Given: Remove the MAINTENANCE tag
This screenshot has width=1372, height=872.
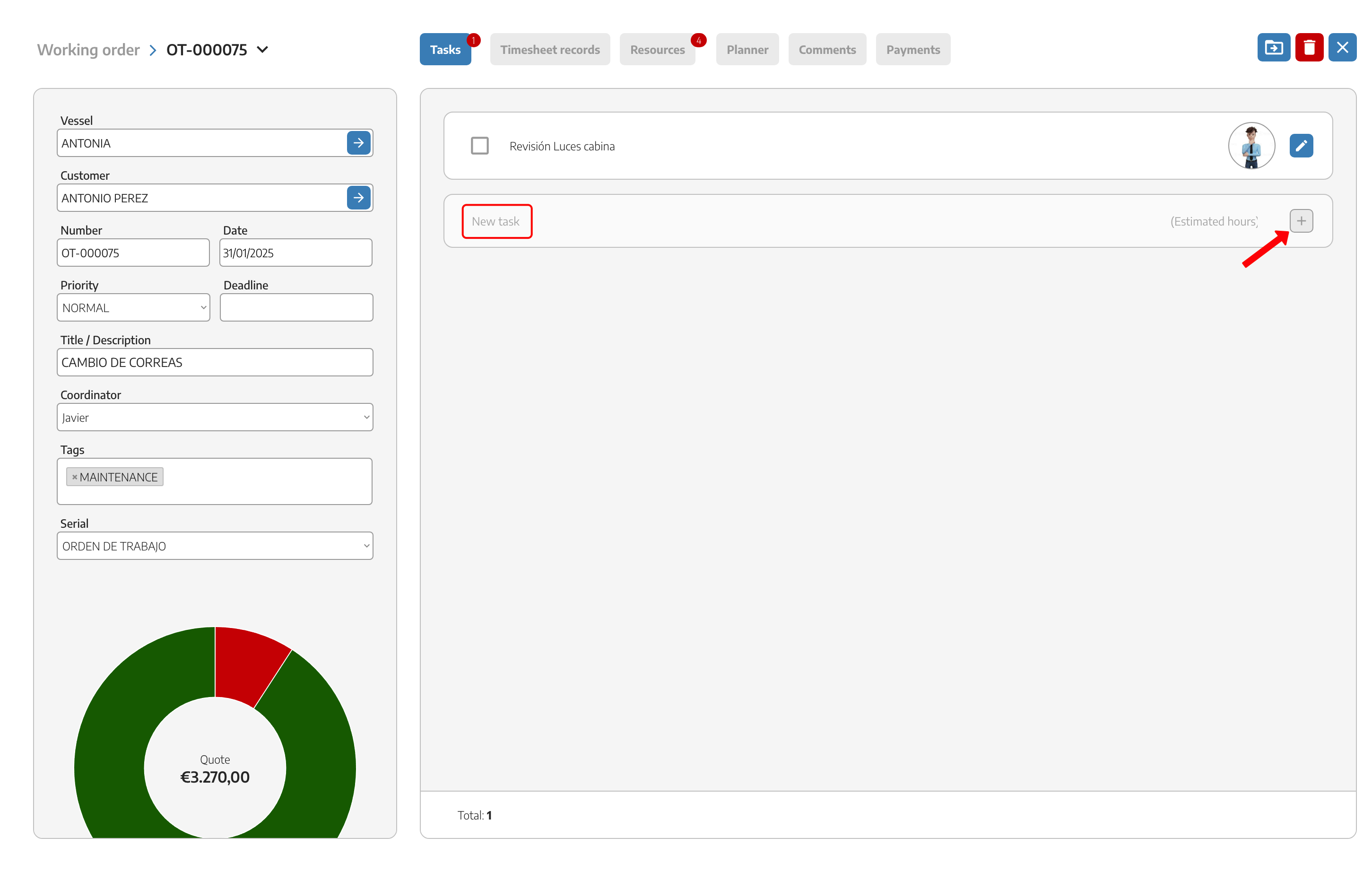Looking at the screenshot, I should point(75,477).
